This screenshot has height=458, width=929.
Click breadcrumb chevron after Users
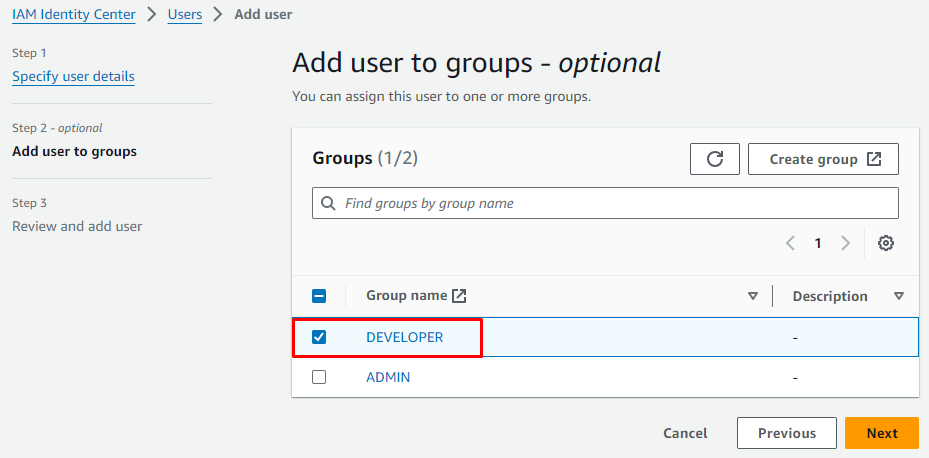(218, 15)
